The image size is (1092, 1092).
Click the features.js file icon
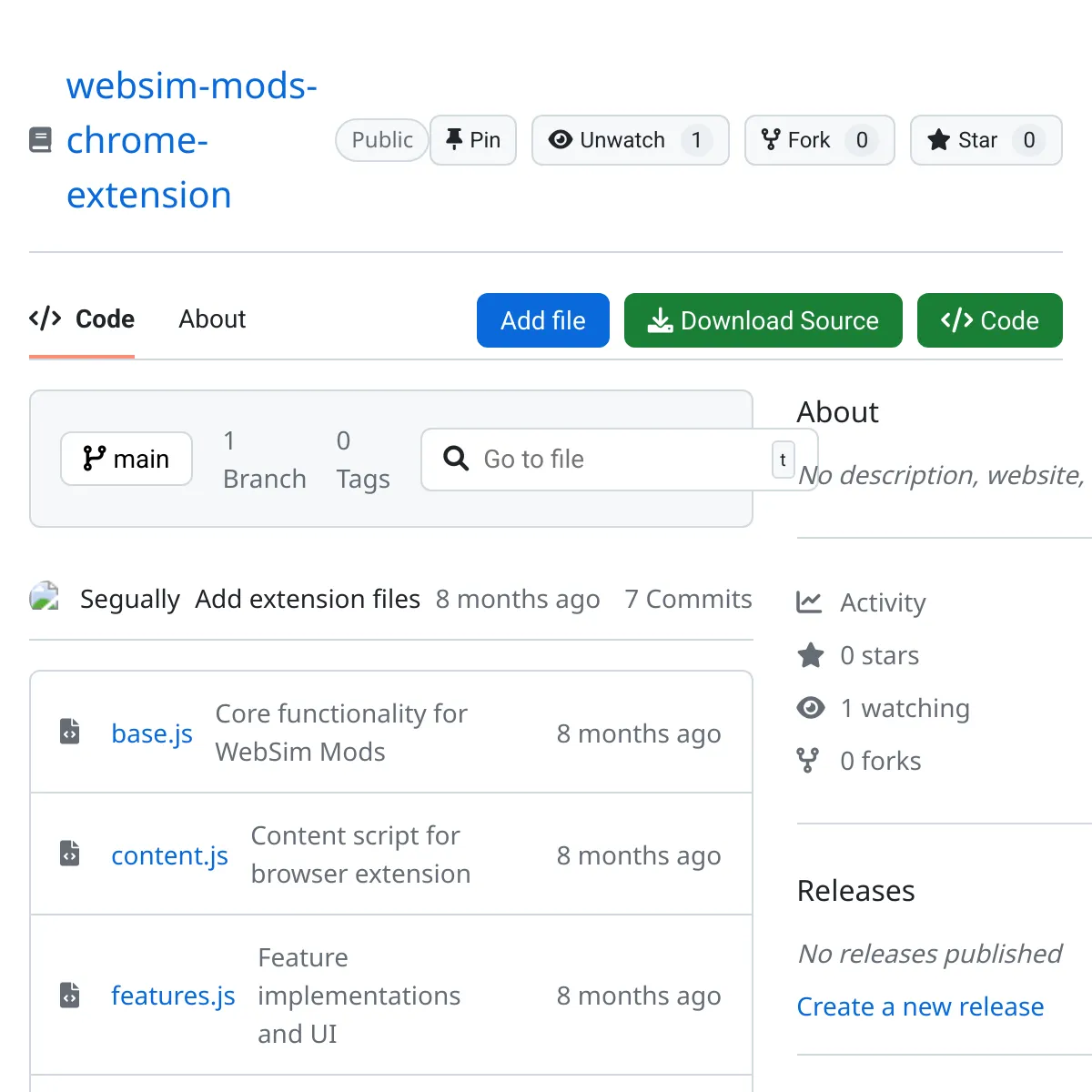pyautogui.click(x=70, y=995)
